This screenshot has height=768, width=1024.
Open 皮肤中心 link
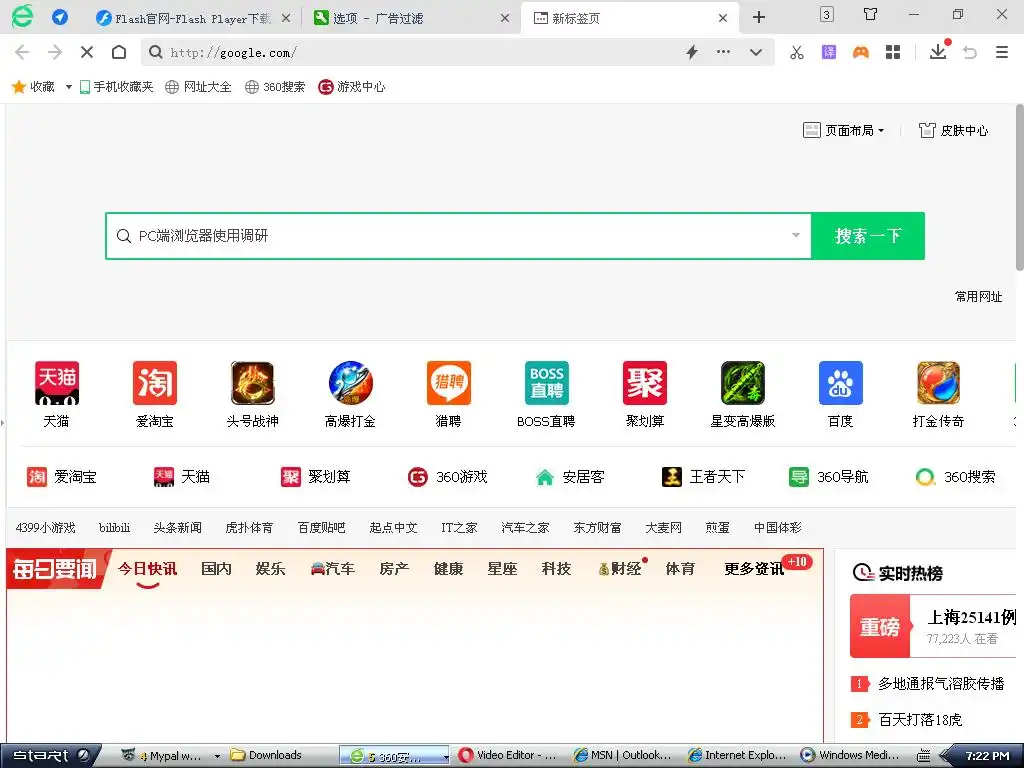(x=953, y=131)
